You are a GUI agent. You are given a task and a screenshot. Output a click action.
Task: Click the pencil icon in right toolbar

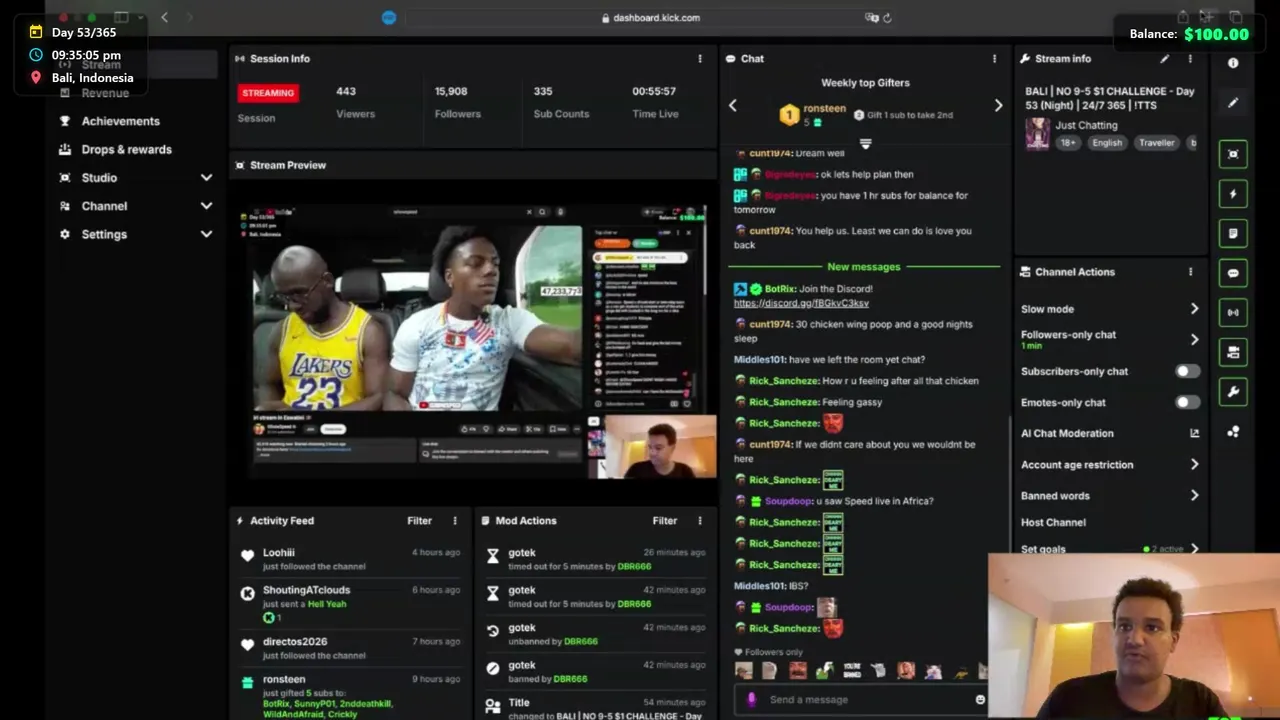coord(1233,102)
